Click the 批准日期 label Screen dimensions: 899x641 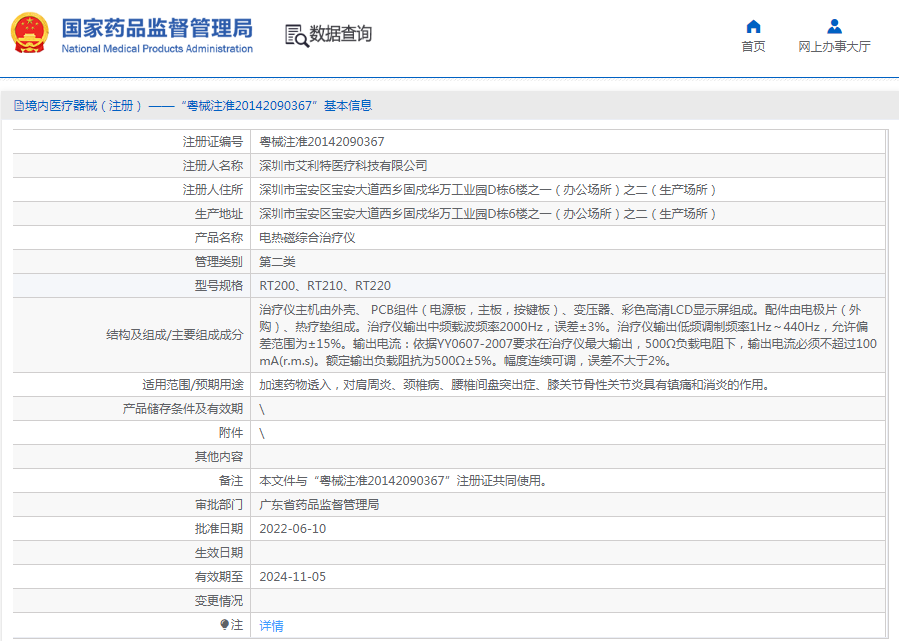pyautogui.click(x=219, y=529)
